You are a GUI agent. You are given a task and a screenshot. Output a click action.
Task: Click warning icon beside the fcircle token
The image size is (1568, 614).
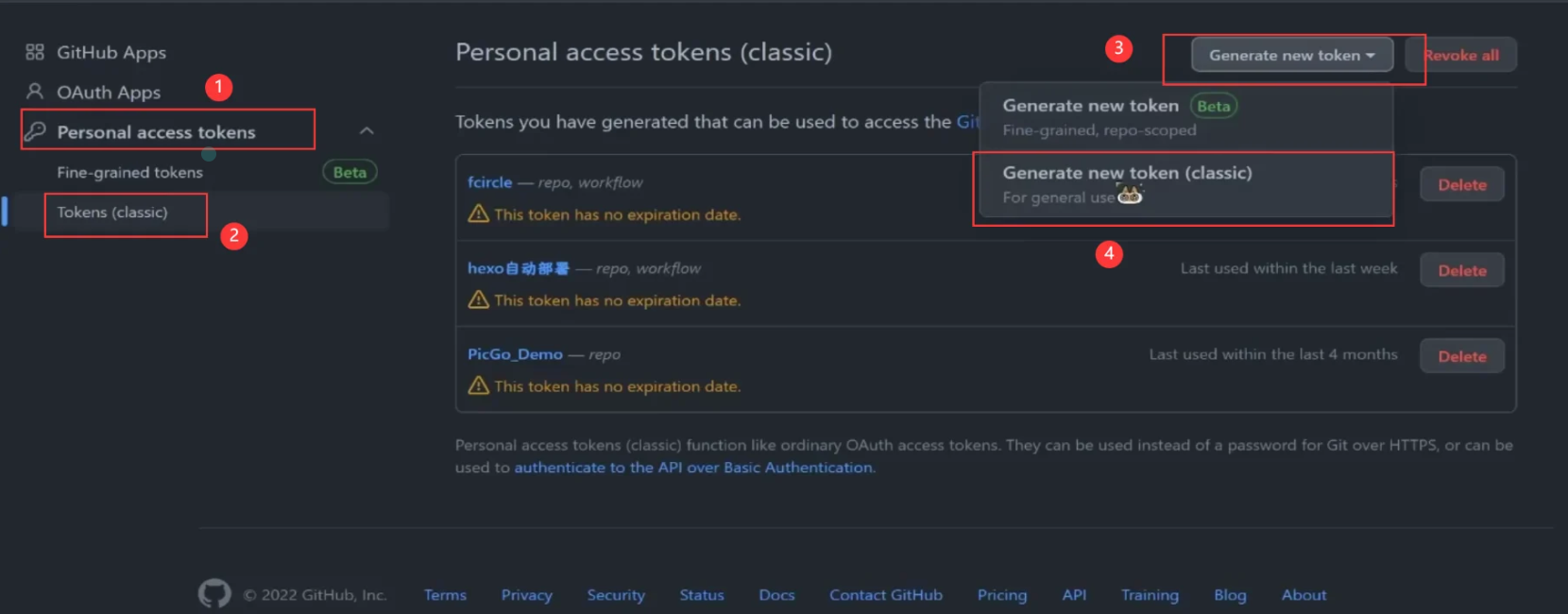(x=479, y=214)
